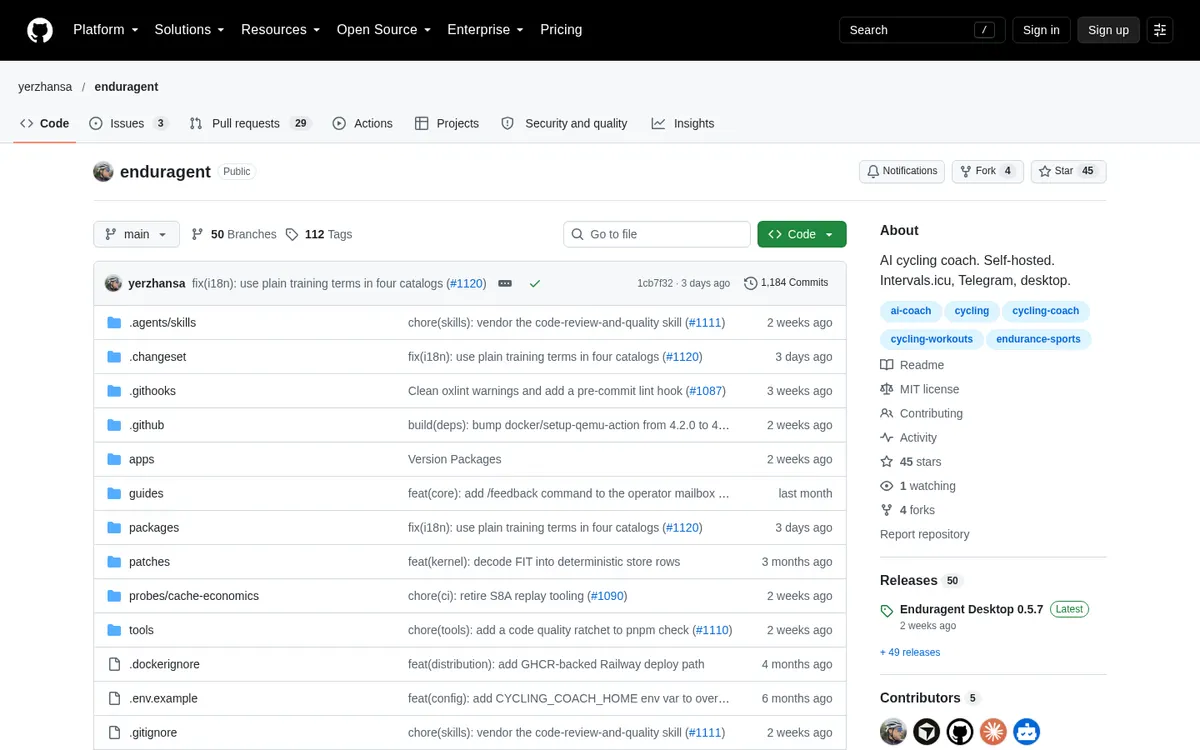
Task: Open the 1,184 Commits link
Action: (786, 283)
